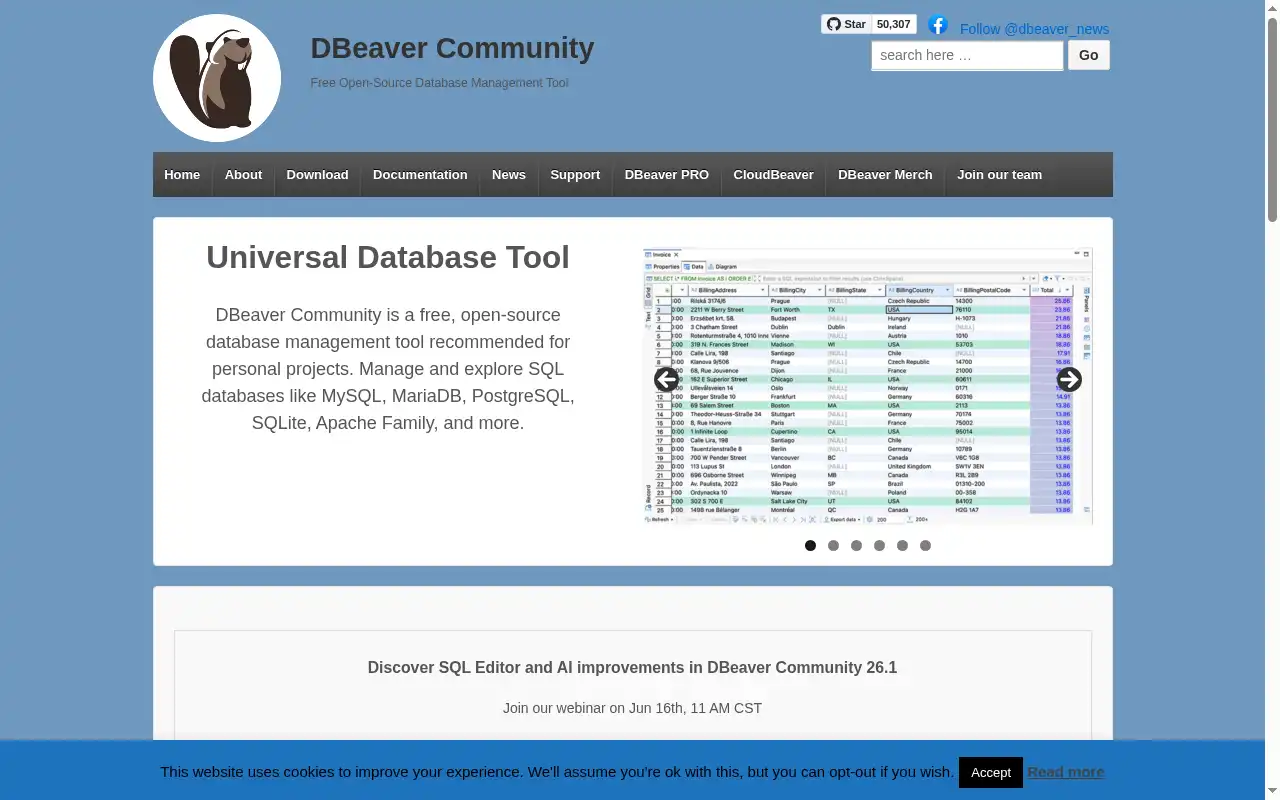Open the DBeaver PRO menu item
Image resolution: width=1280 pixels, height=800 pixels.
(x=667, y=174)
